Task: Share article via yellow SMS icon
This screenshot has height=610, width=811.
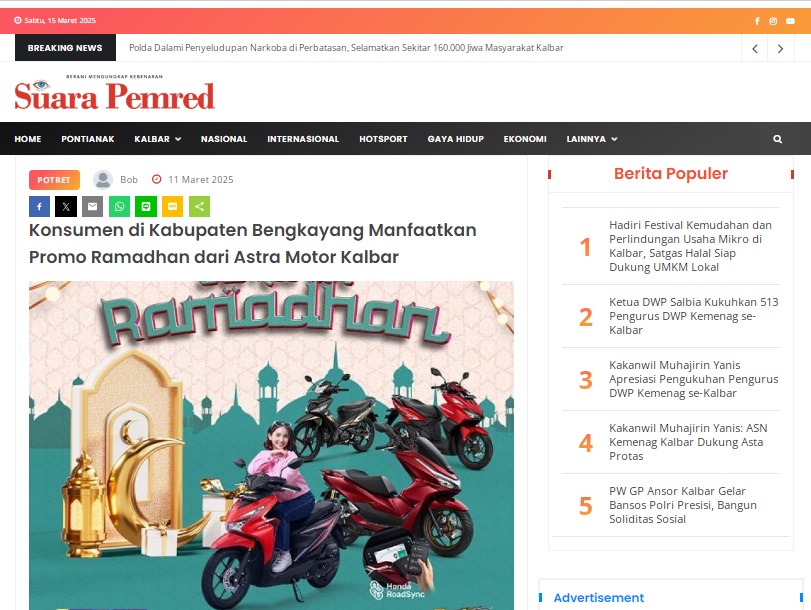Action: click(173, 206)
